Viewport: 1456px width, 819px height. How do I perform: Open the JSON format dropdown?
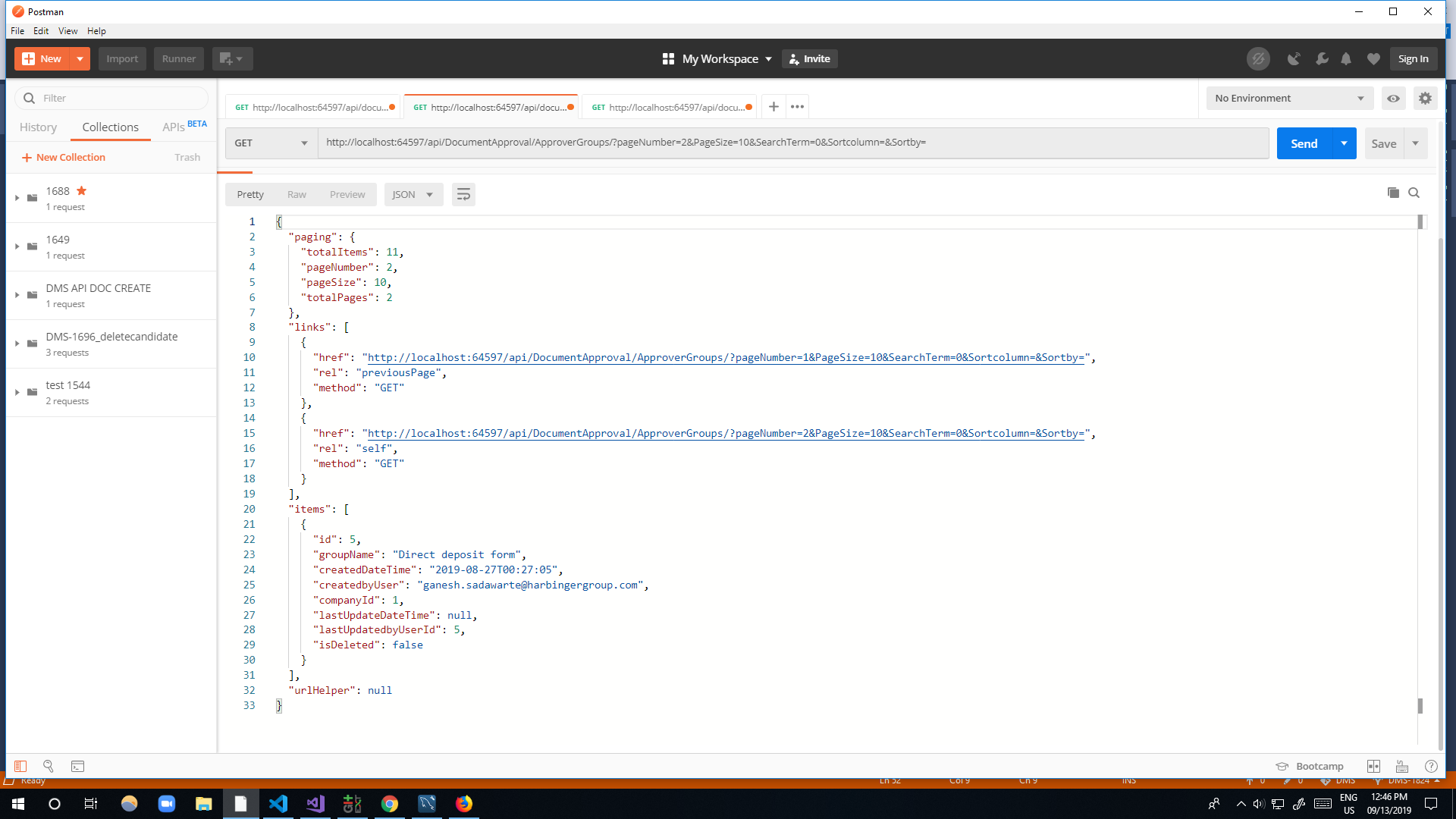tap(413, 194)
